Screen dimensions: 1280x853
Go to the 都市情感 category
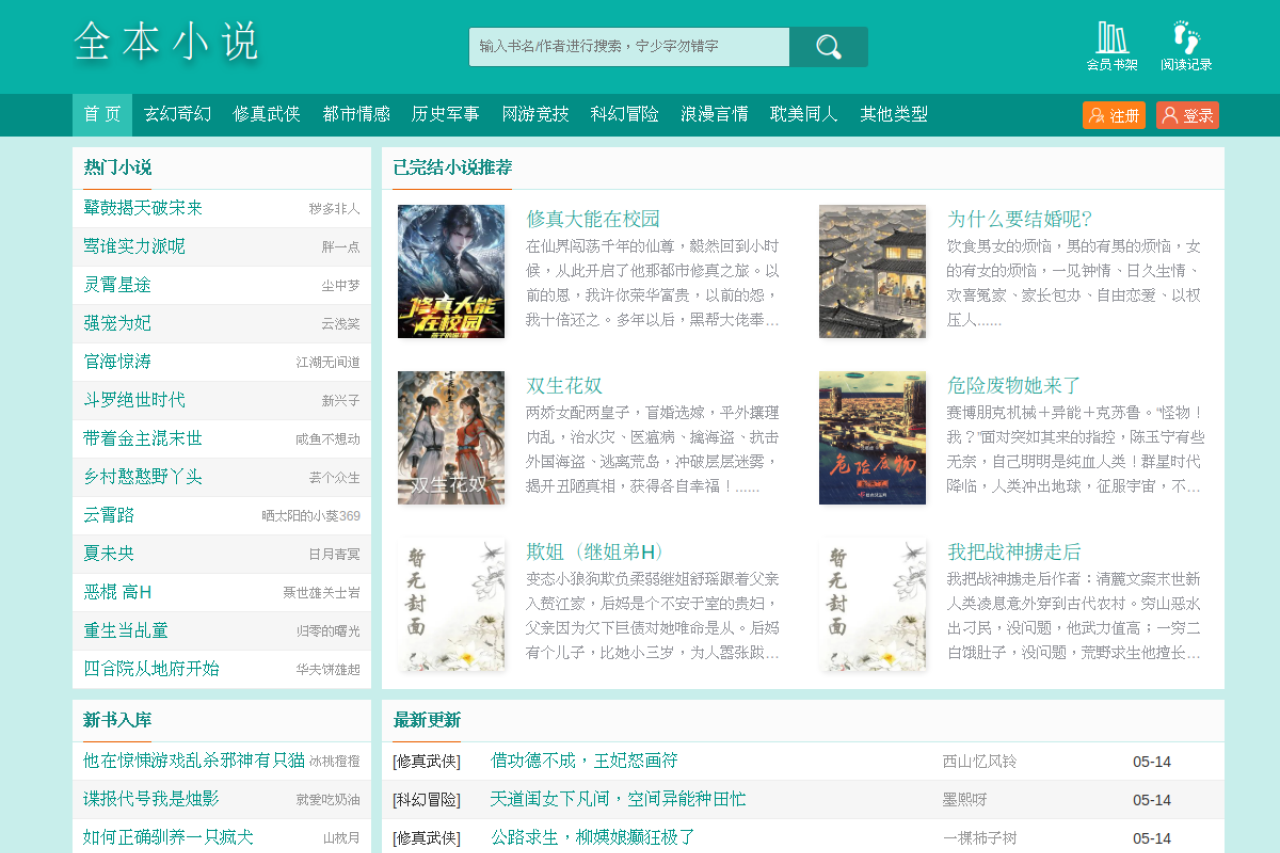(356, 115)
